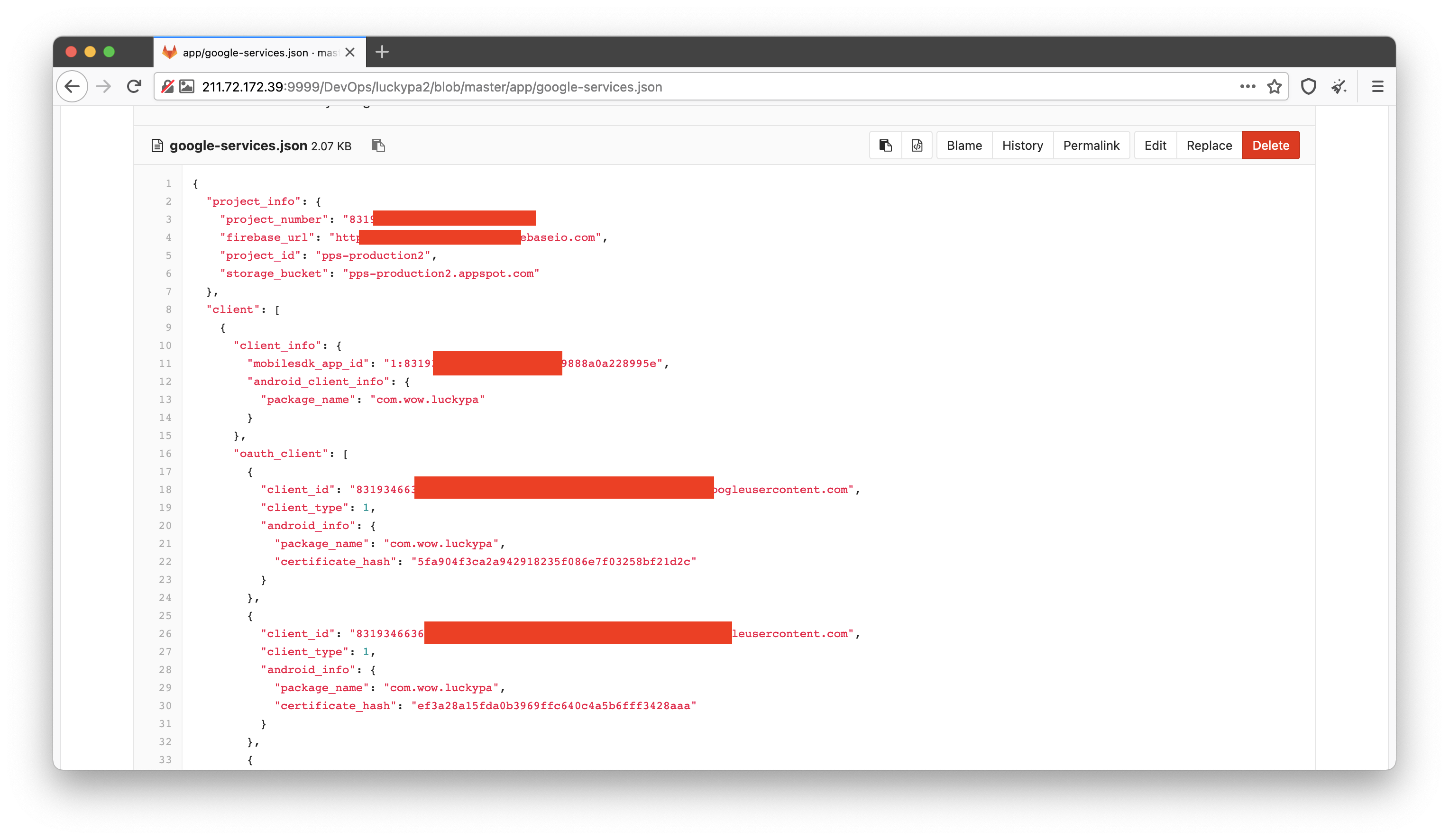The image size is (1449, 840).
Task: Click "package_name" key on line 21
Action: [321, 544]
